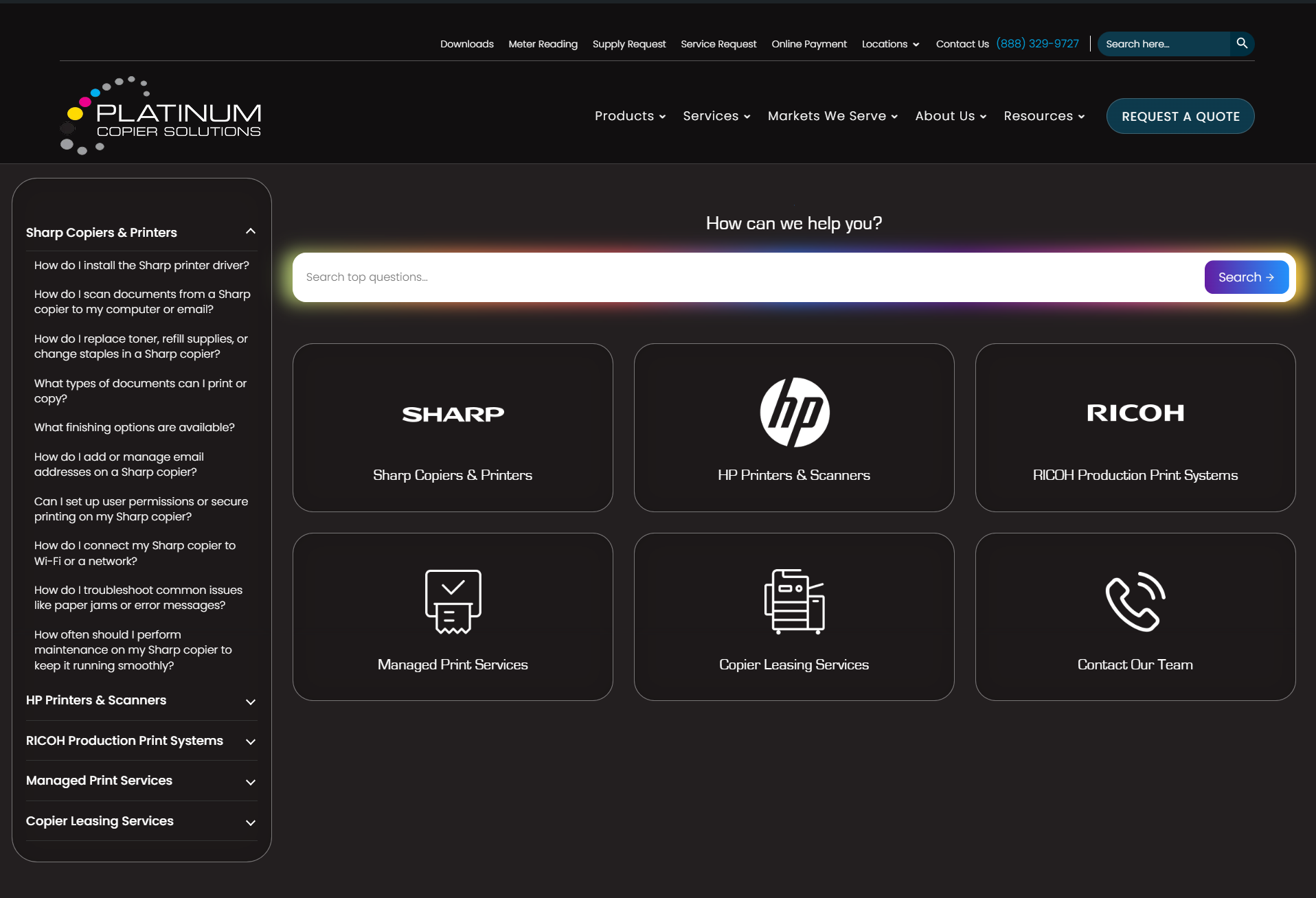Open the Services menu

(716, 116)
